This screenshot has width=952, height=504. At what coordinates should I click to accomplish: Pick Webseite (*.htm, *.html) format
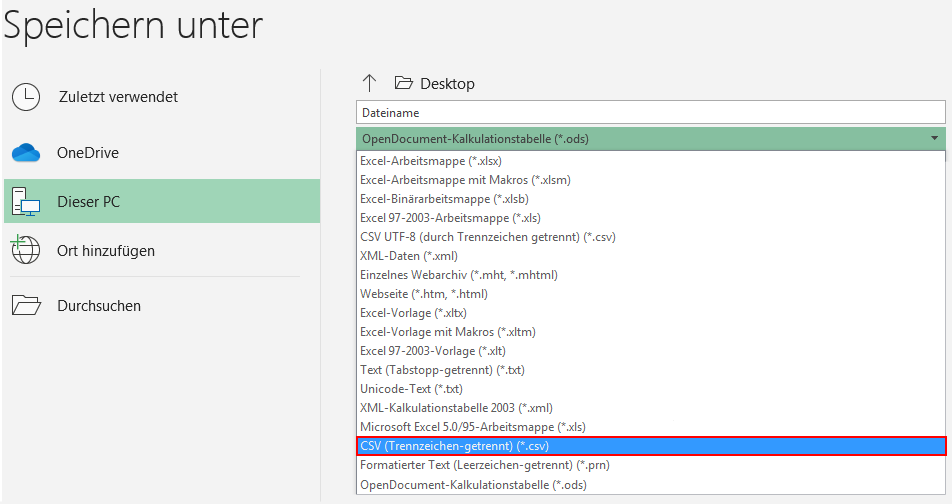(x=651, y=294)
